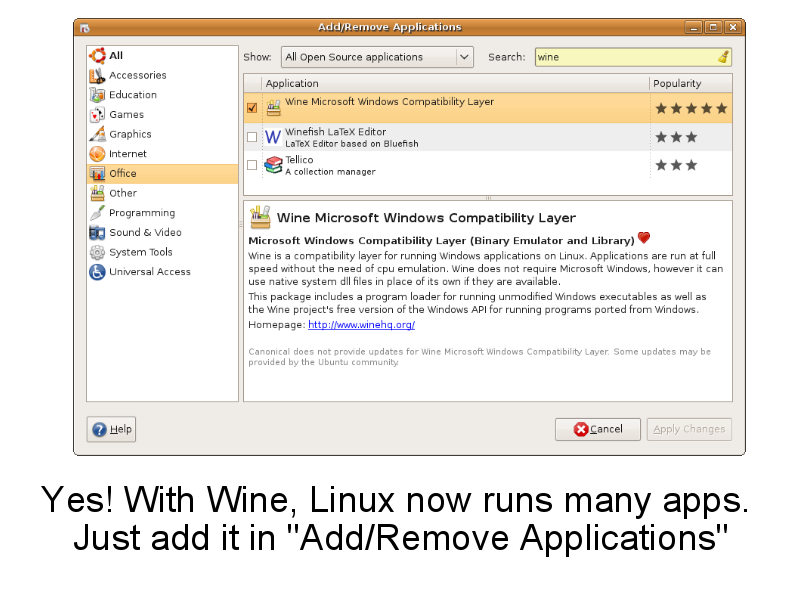Screen dimensions: 800x600
Task: Click 'LaTeX Editor based on Bluefish' text
Action: (x=352, y=144)
